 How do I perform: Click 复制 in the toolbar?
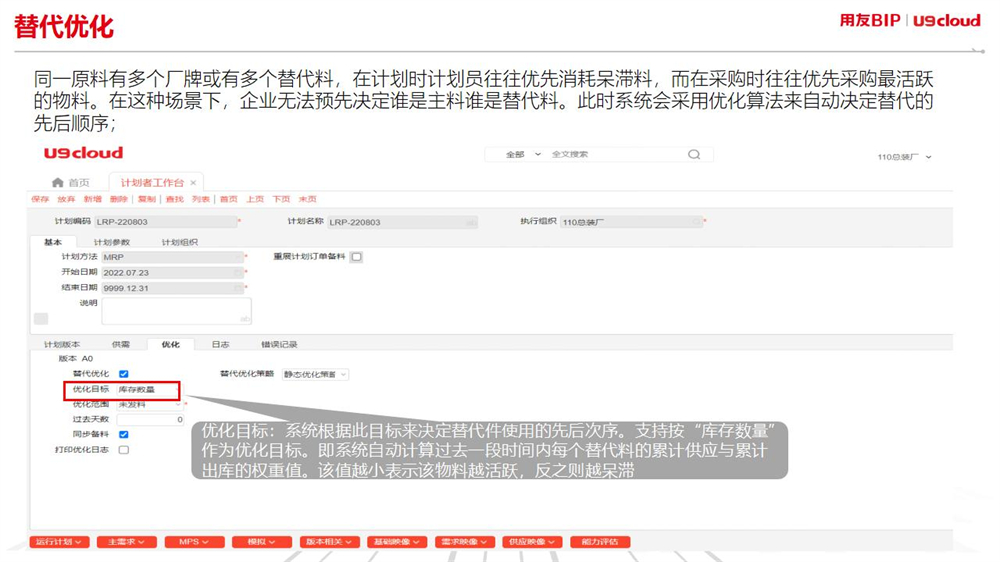147,200
